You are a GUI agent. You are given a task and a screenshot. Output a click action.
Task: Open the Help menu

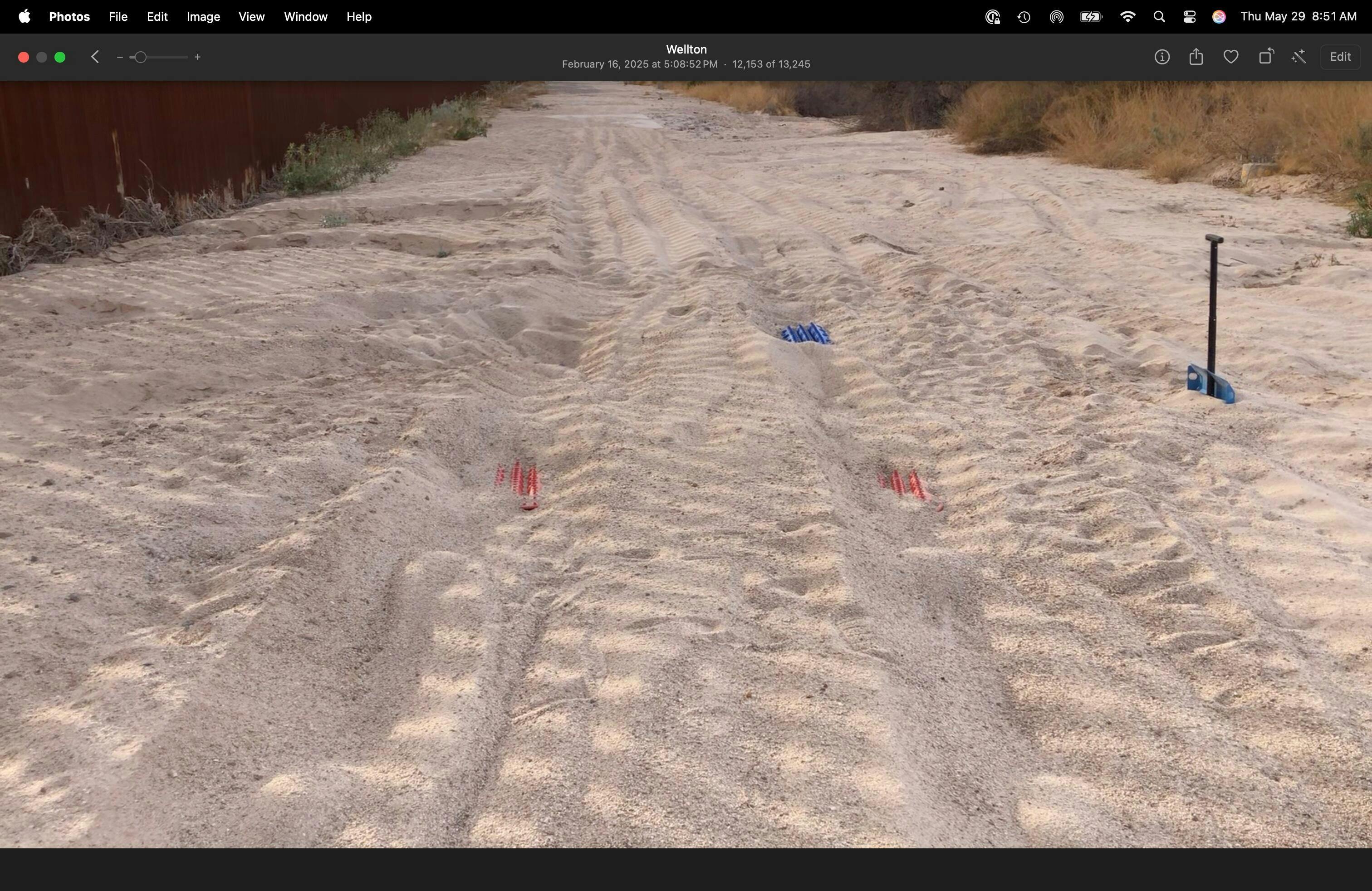tap(358, 17)
